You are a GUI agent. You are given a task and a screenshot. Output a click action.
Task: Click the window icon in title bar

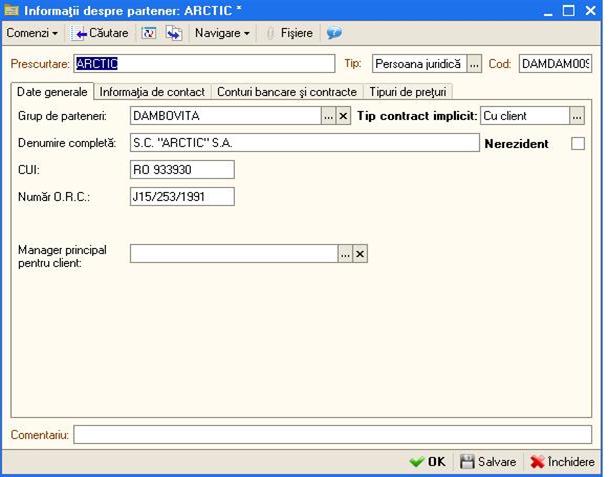click(11, 10)
